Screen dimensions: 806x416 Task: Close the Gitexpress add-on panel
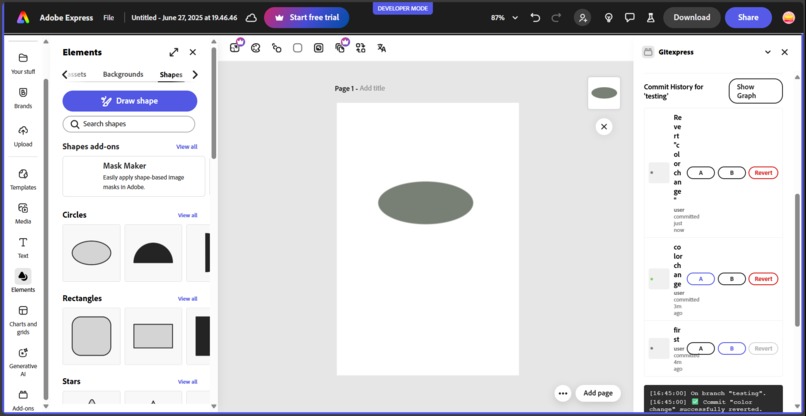coord(784,52)
